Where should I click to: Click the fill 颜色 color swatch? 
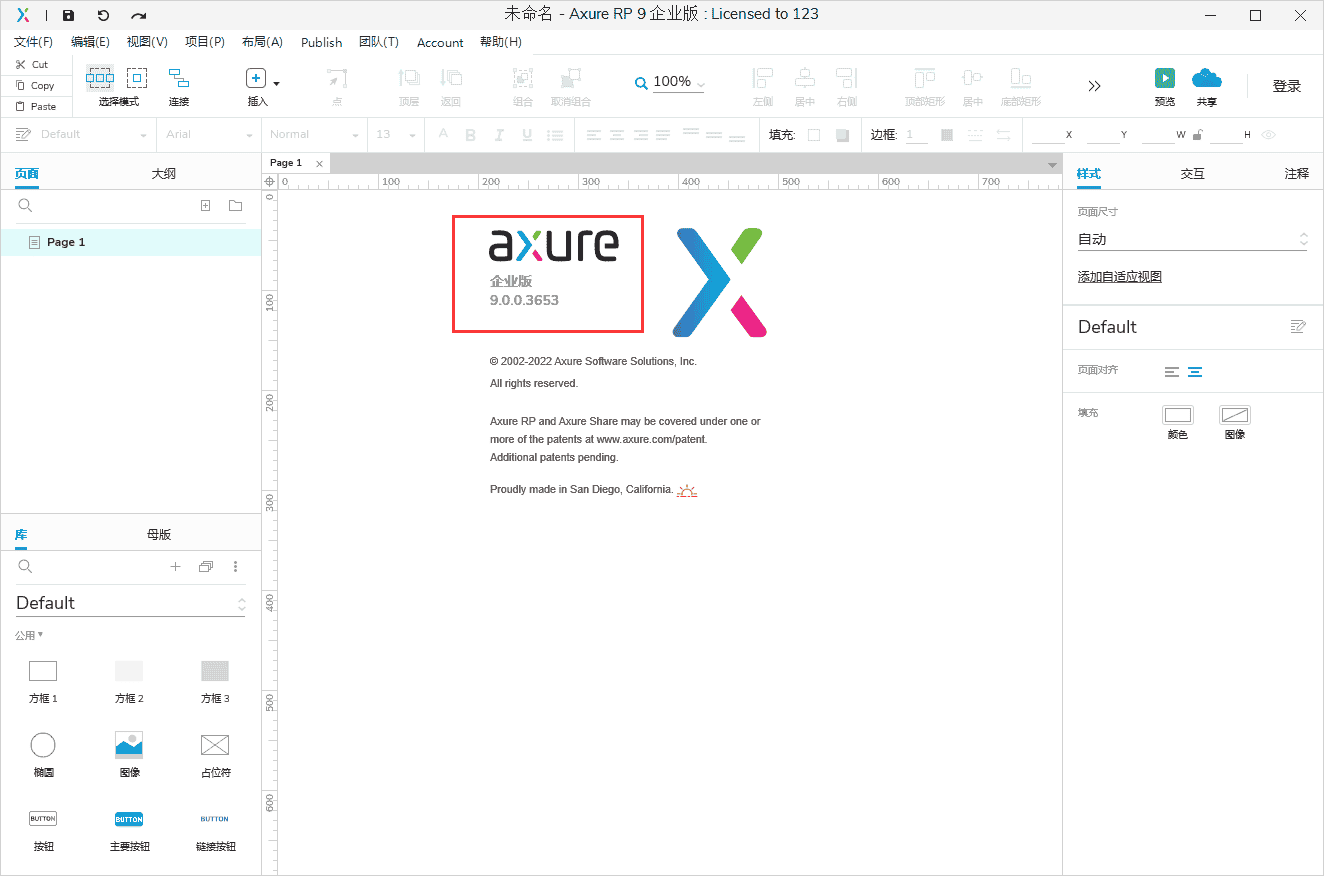[x=1178, y=415]
